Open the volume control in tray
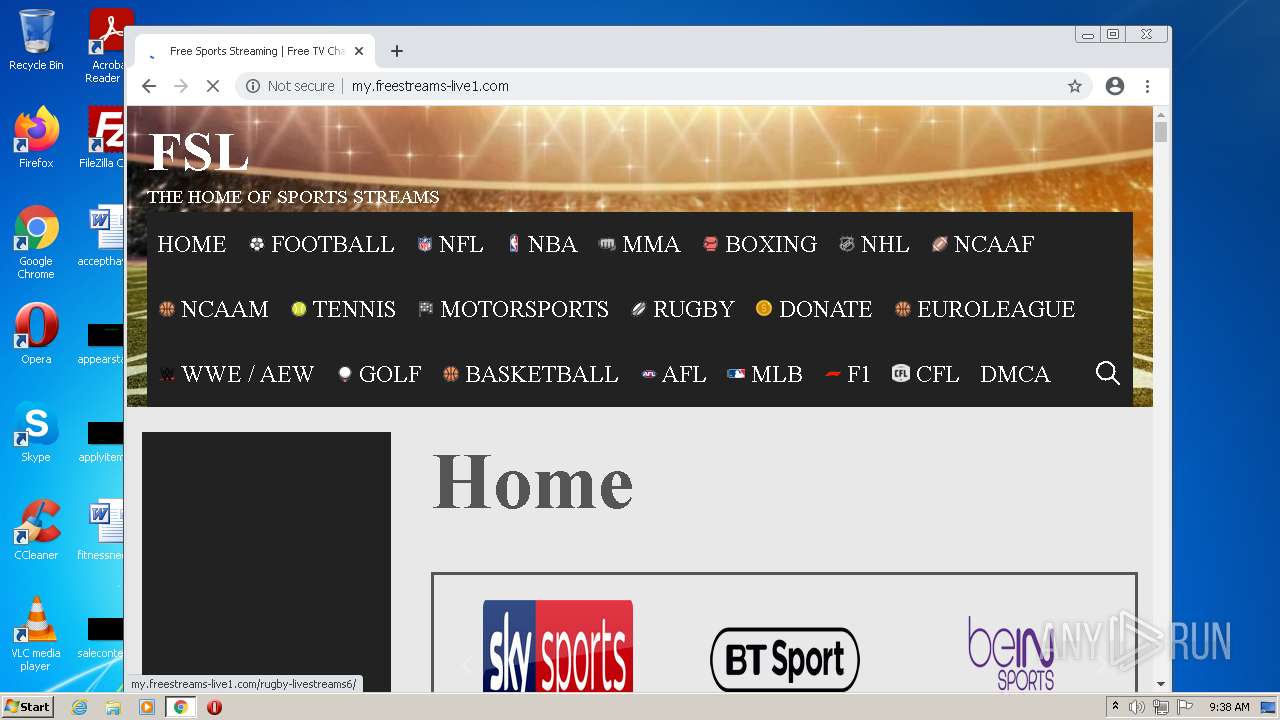The image size is (1280, 720). (1137, 707)
